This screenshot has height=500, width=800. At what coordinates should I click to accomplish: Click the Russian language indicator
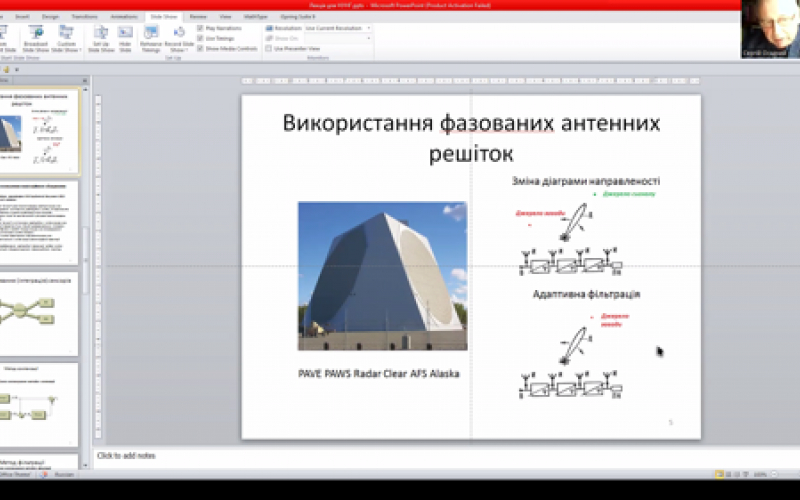tap(64, 474)
